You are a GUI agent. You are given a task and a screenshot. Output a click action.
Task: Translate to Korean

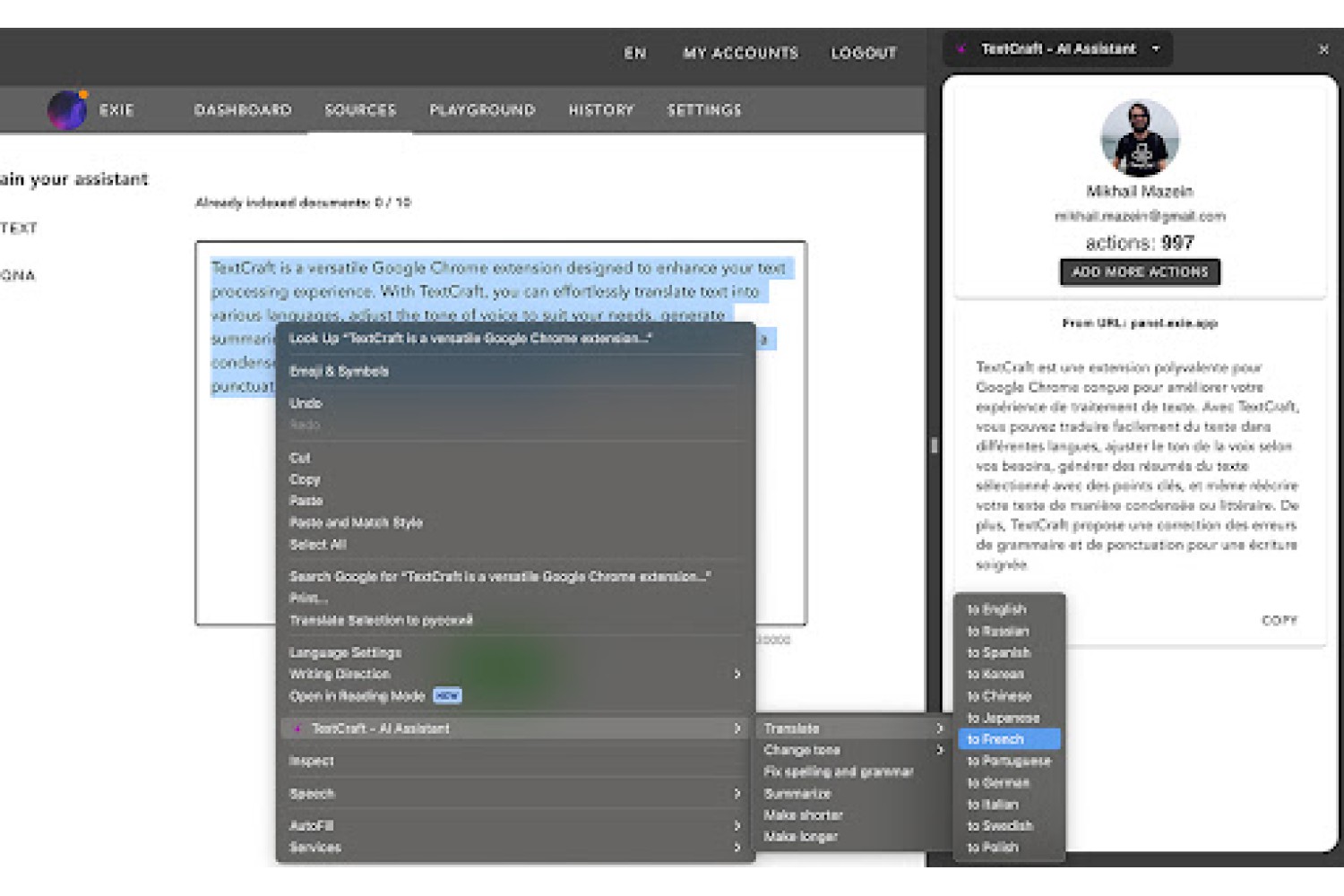point(1010,674)
